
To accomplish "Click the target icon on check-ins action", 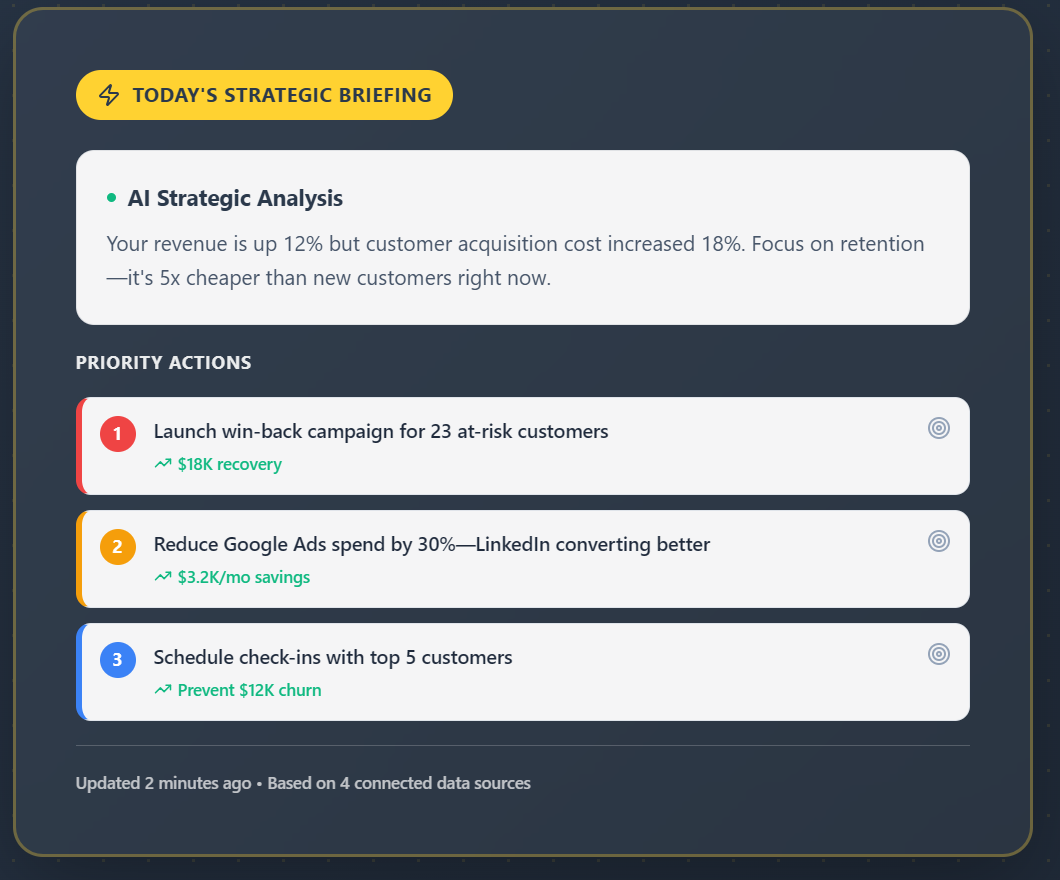I will coord(938,653).
